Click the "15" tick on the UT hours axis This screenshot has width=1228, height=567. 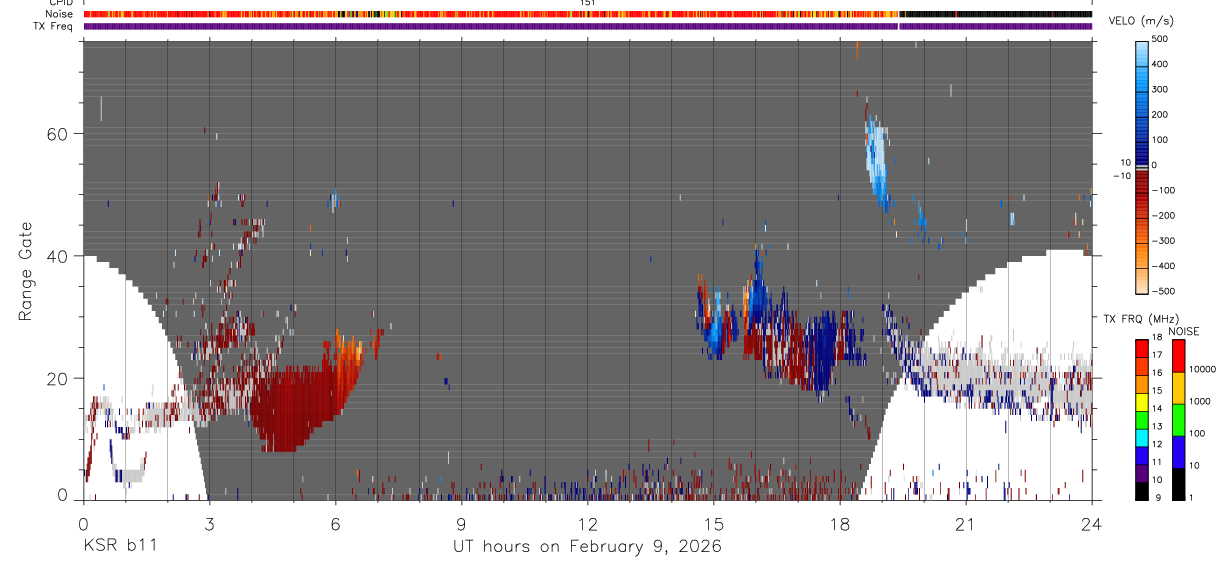[714, 524]
